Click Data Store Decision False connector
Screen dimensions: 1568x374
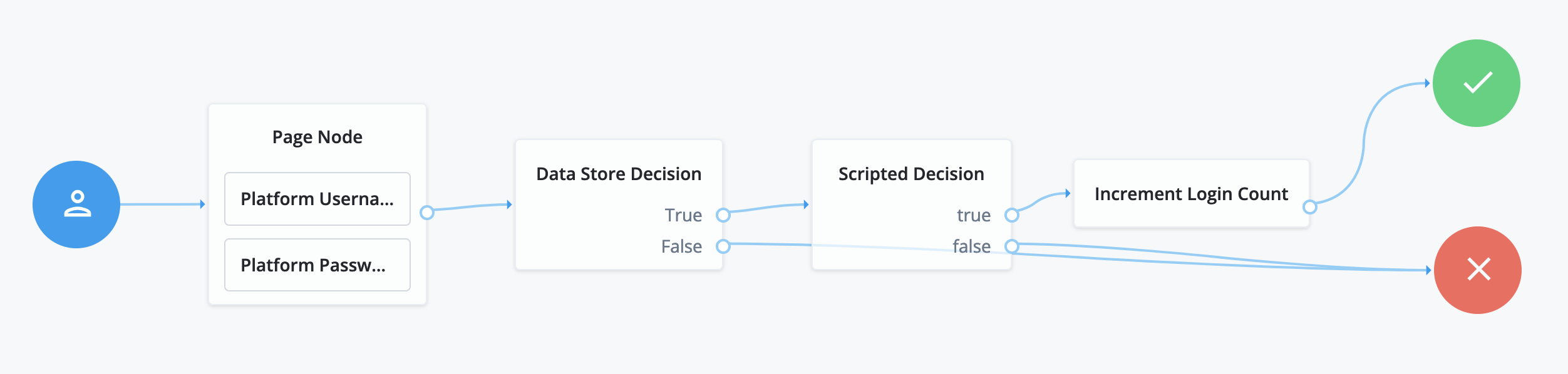723,246
